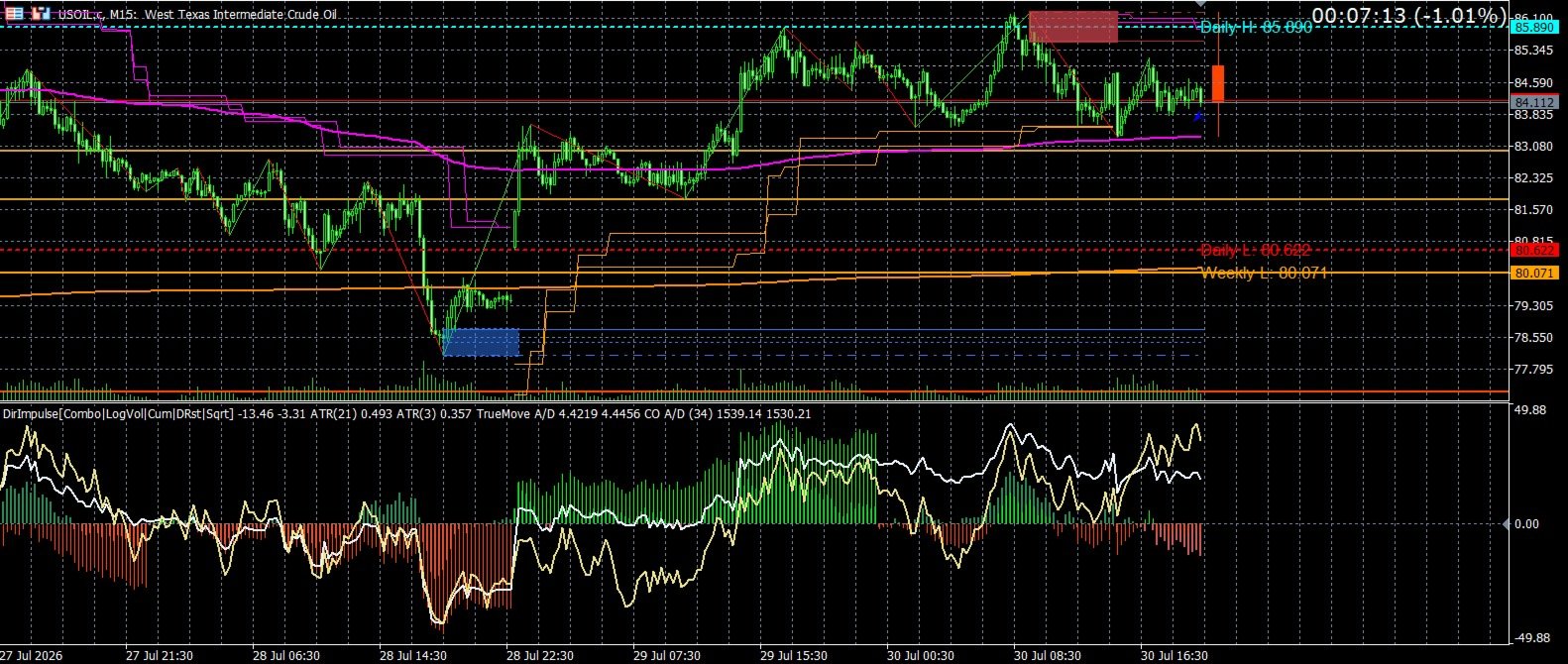Click the blue demand zone rectangle
Viewport: 1568px width, 664px height.
pyautogui.click(x=481, y=343)
